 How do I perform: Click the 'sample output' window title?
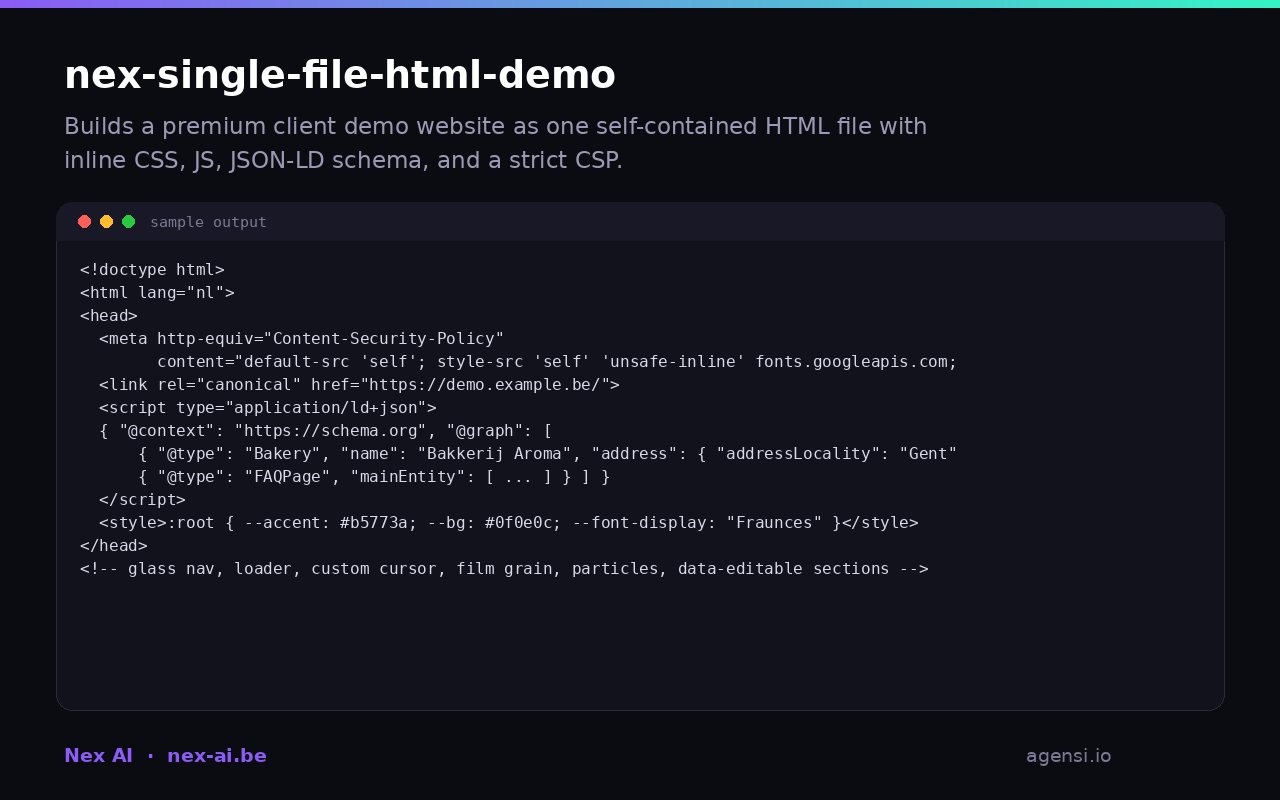[x=208, y=222]
